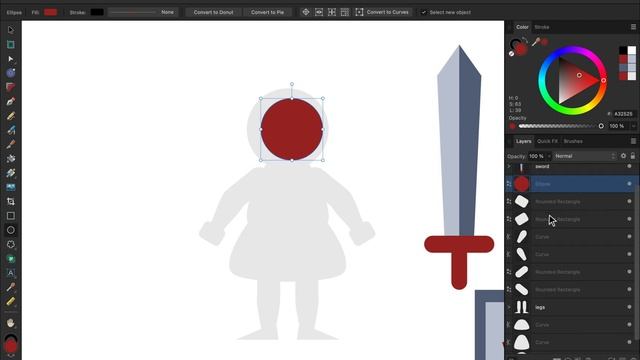Viewport: 640px width, 360px height.
Task: Select the Pen tool
Action: (11, 101)
